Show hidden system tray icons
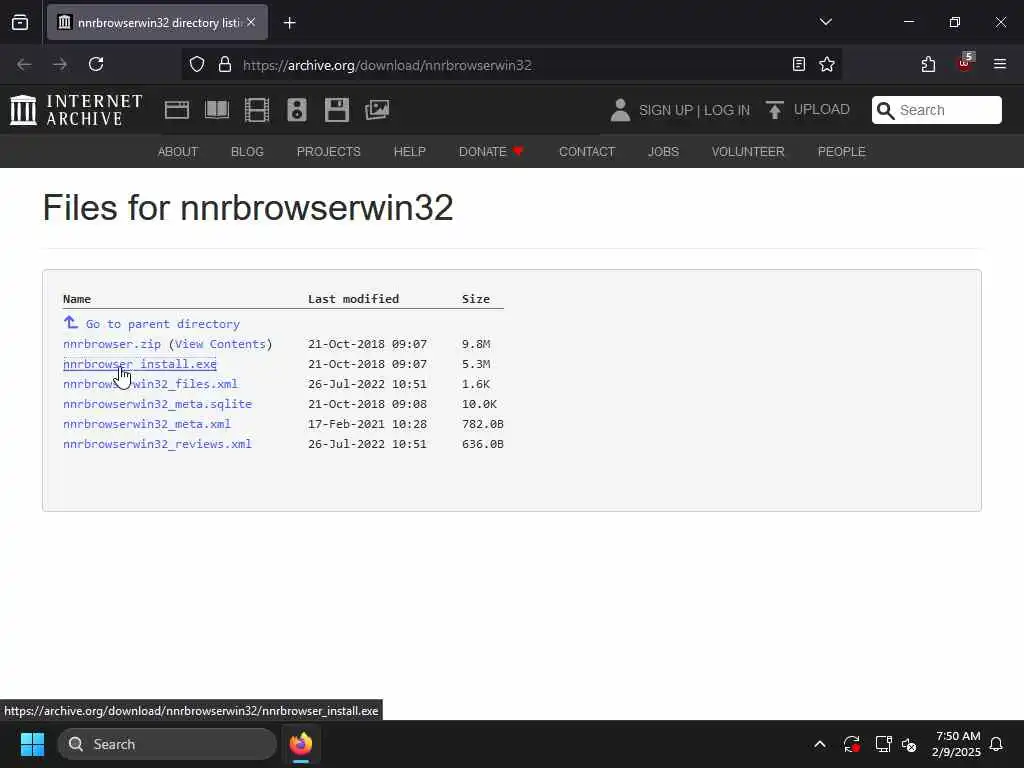The image size is (1024, 768). (x=820, y=744)
